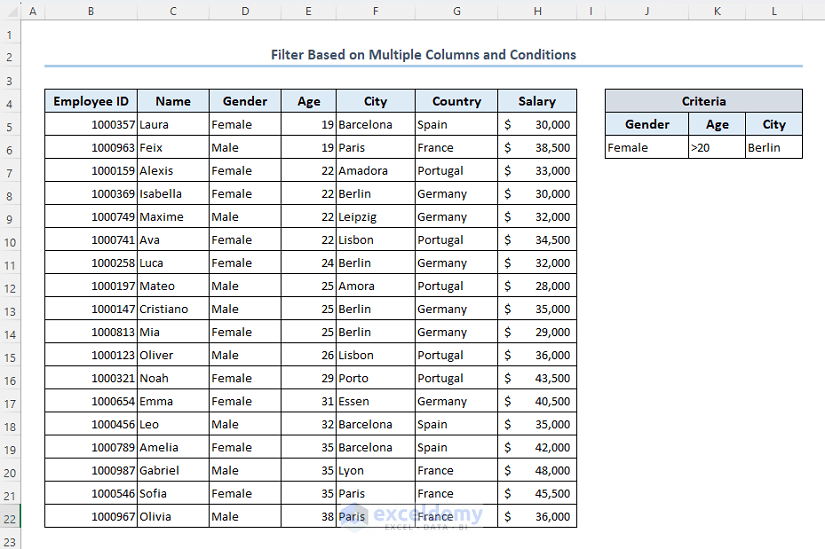
Task: Select row 5 header
Action: click(x=10, y=125)
